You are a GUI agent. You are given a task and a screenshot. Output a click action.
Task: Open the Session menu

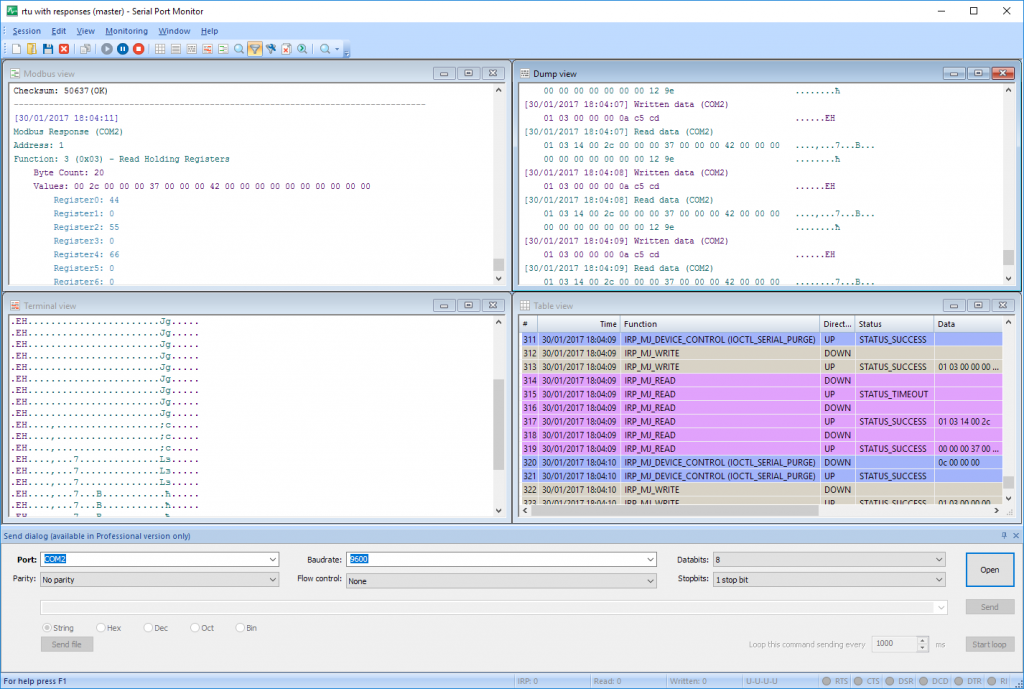[x=26, y=31]
